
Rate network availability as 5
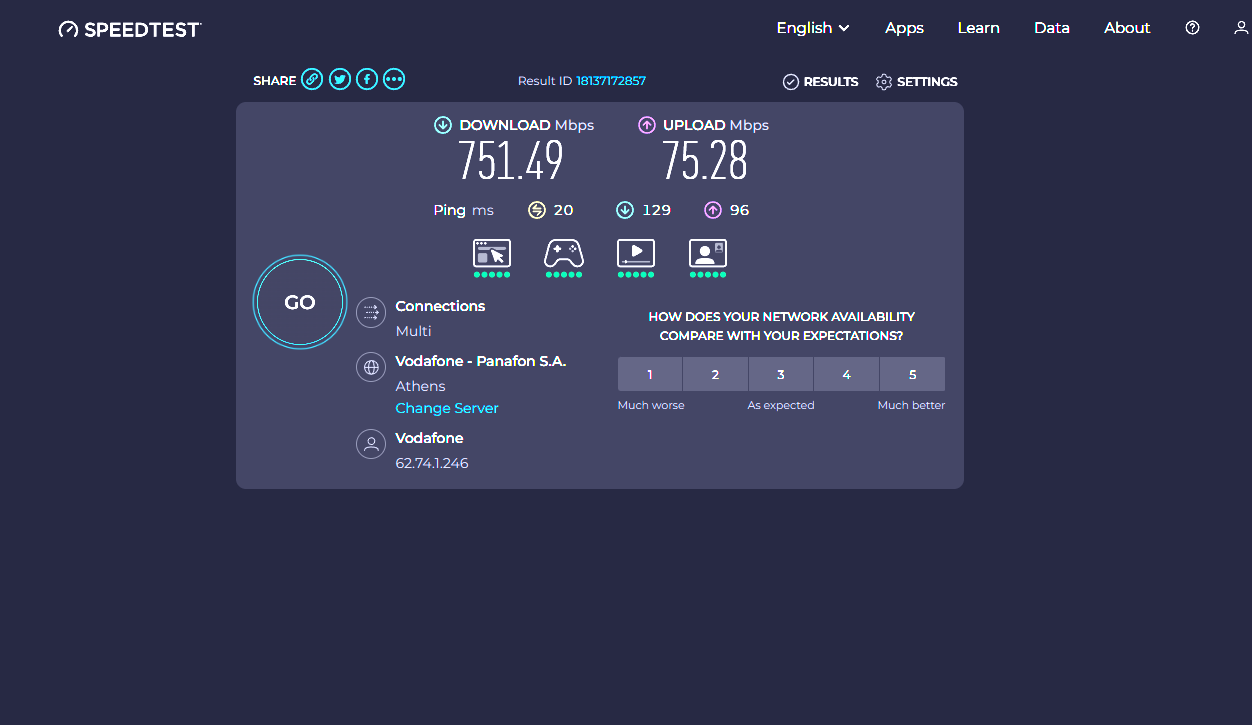tap(912, 374)
